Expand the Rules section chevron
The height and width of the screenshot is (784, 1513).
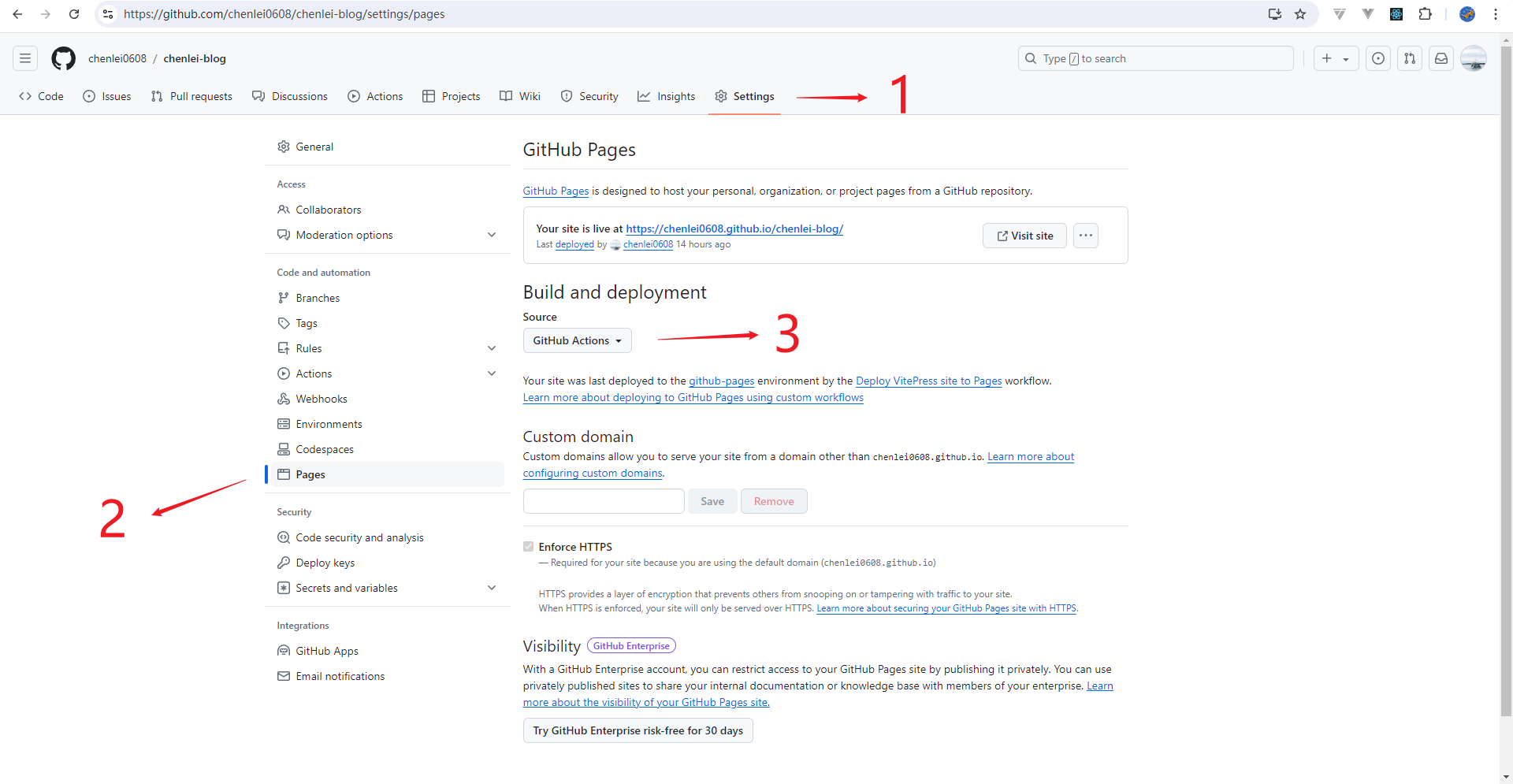[492, 348]
